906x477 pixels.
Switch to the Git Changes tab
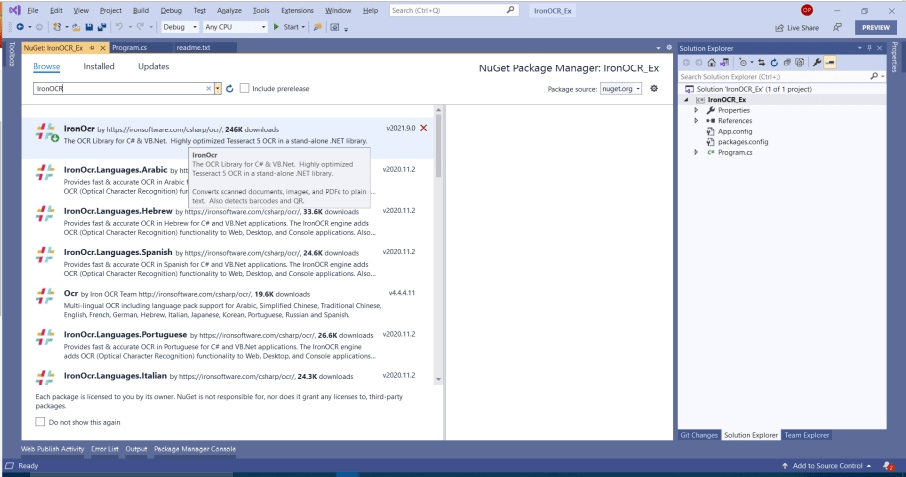[699, 435]
